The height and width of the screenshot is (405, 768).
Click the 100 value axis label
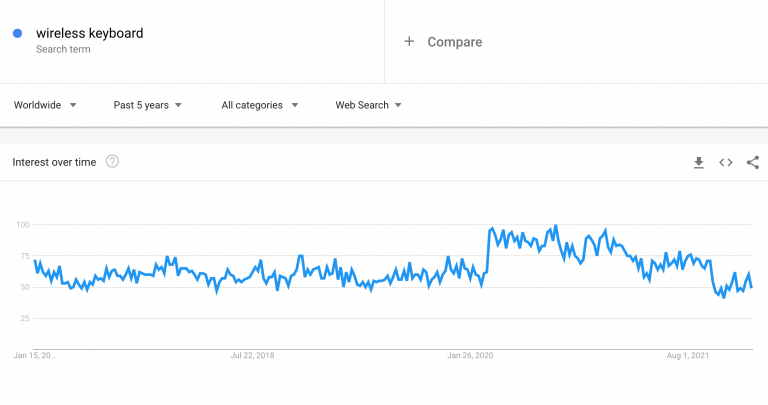click(x=23, y=225)
